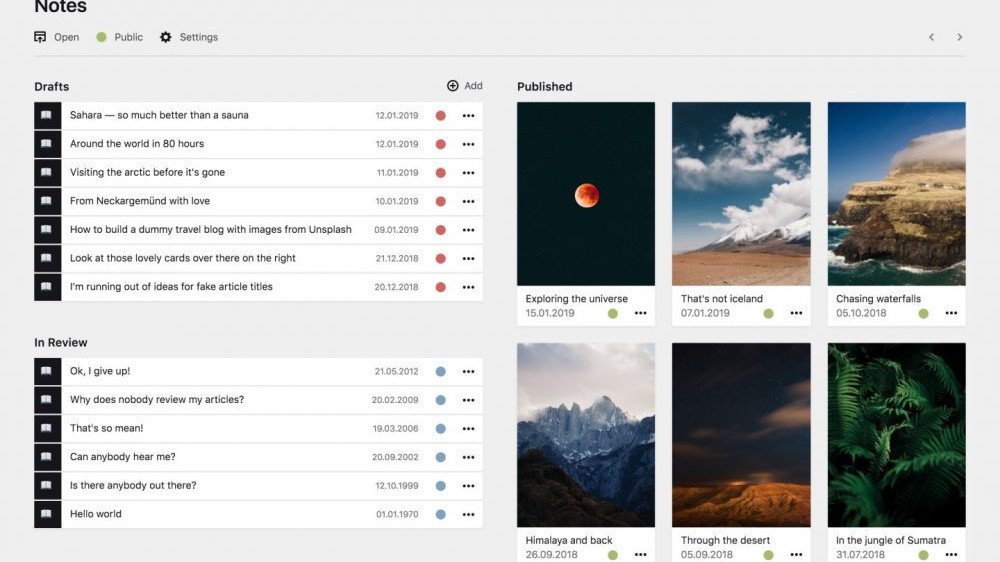Image resolution: width=1000 pixels, height=562 pixels.
Task: Open options dots for 'Ok, I give up!'
Action: tap(468, 372)
